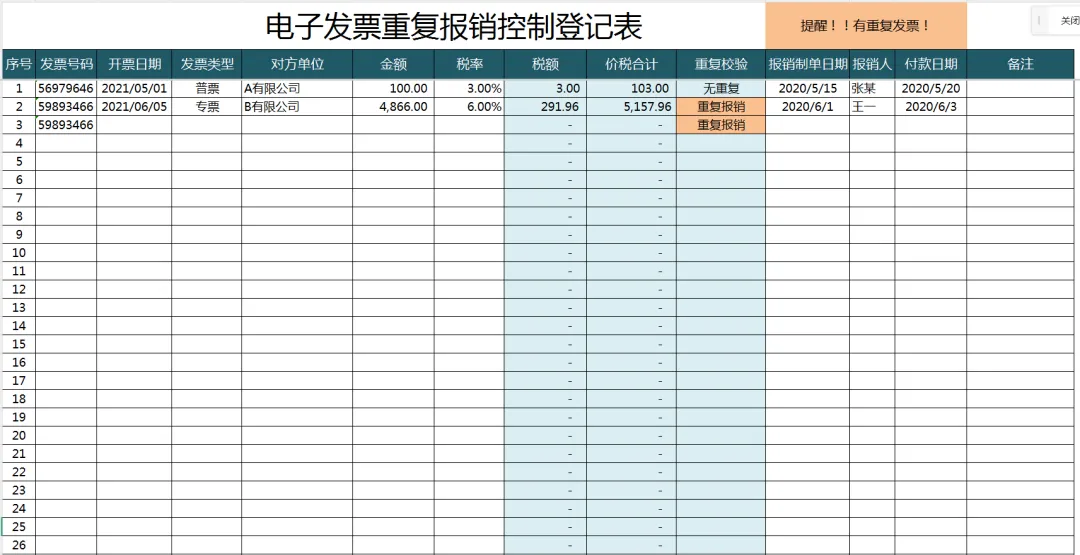Click the 提醒!!有重复发票! warning cell

pyautogui.click(x=866, y=25)
